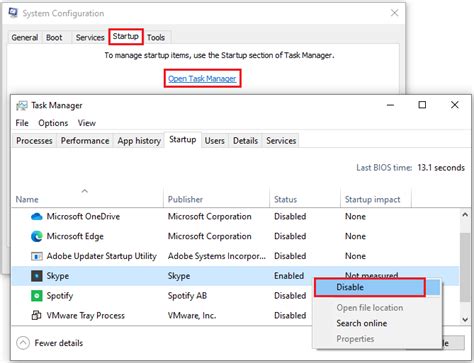
Task: Click the Task Manager title bar icon
Action: click(22, 106)
